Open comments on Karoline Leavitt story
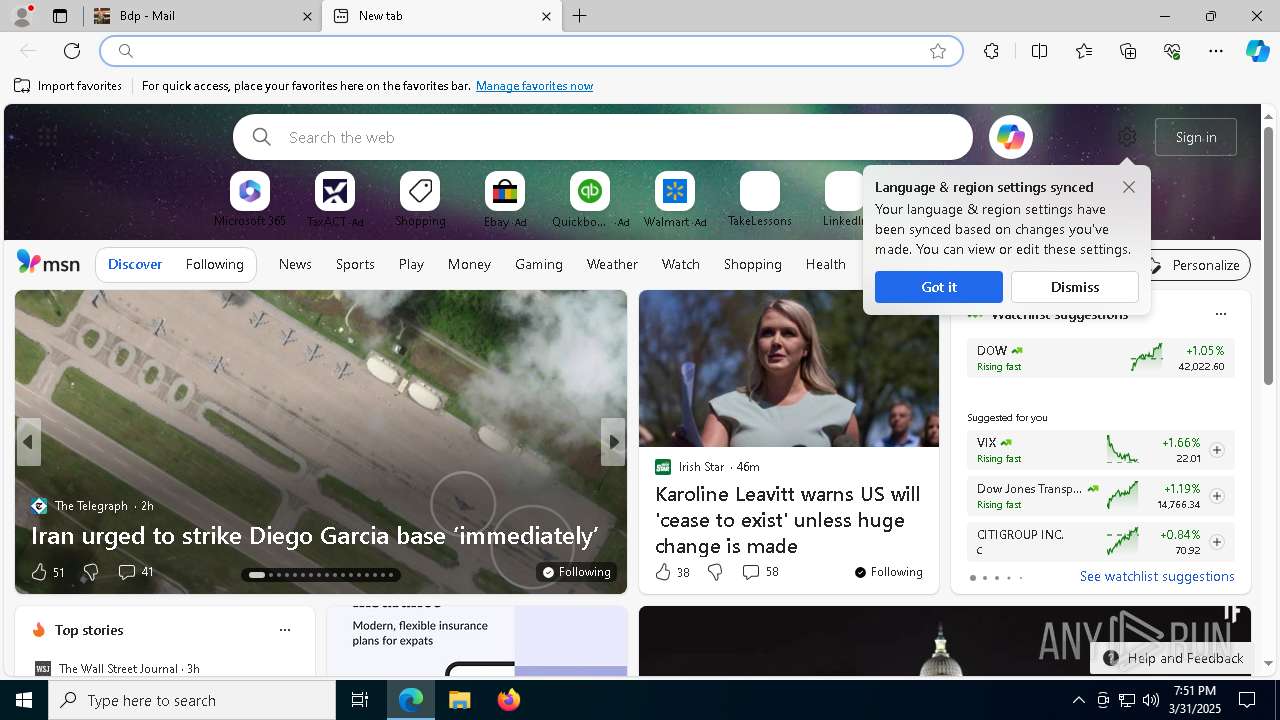 coord(760,572)
